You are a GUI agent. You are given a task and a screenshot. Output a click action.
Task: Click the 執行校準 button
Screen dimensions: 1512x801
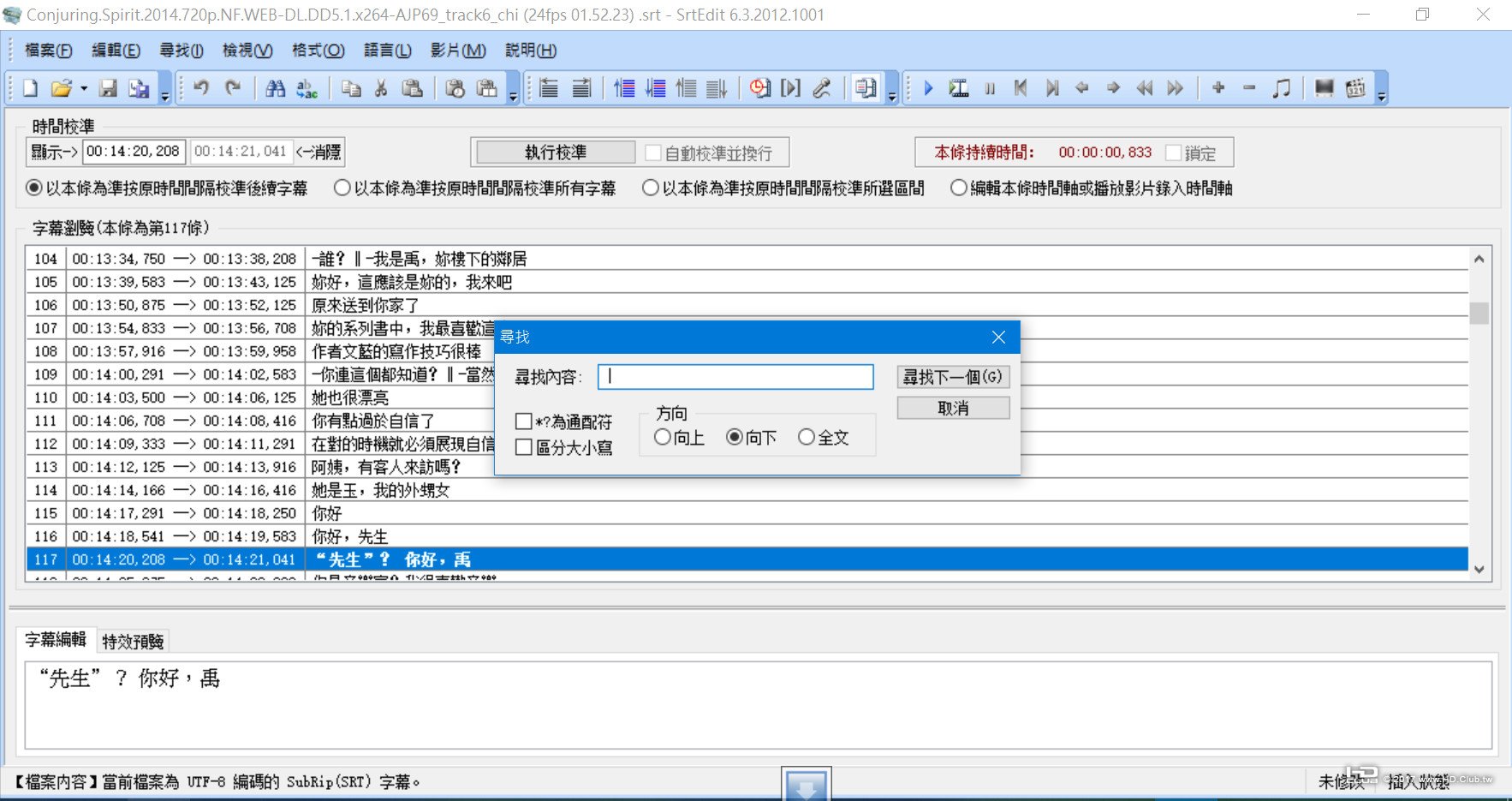pyautogui.click(x=556, y=152)
